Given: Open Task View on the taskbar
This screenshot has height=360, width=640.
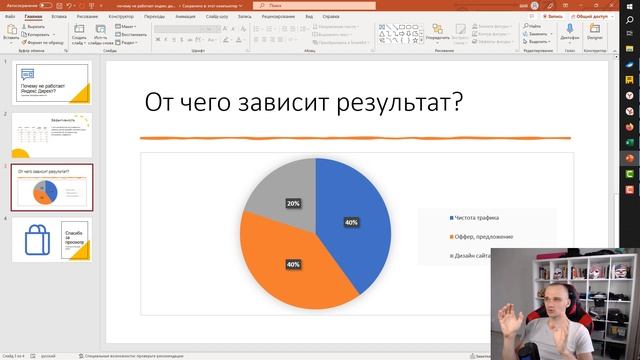Looking at the screenshot, I should pos(629,33).
